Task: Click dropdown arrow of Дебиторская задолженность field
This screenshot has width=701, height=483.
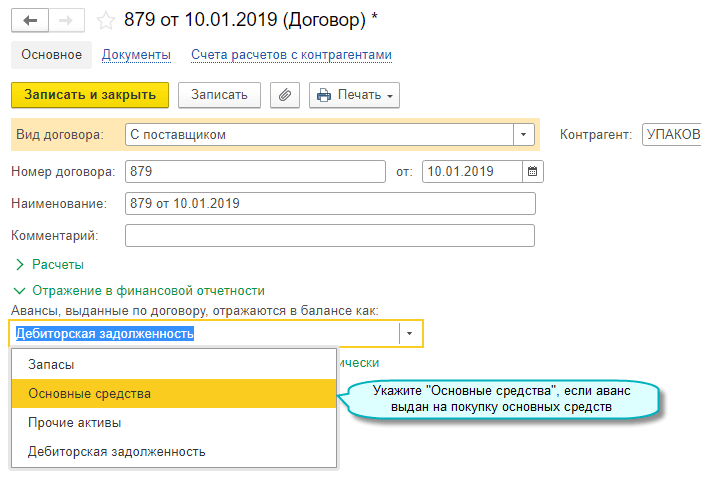Action: [410, 334]
